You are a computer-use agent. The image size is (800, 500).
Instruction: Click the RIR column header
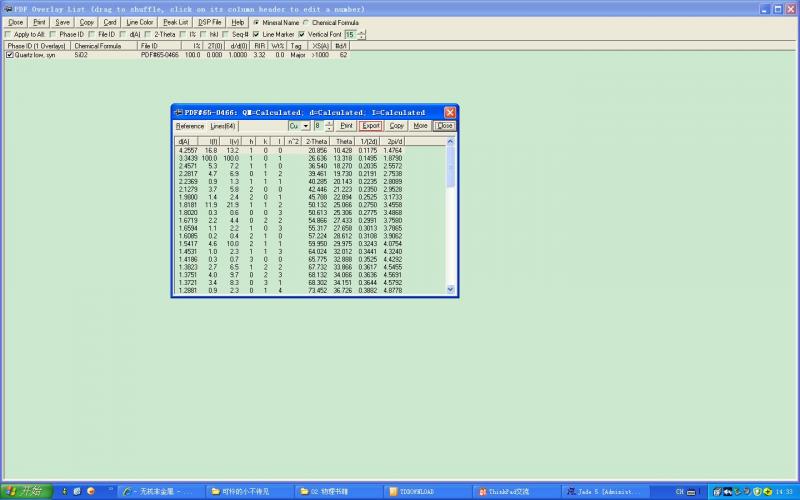[x=260, y=46]
